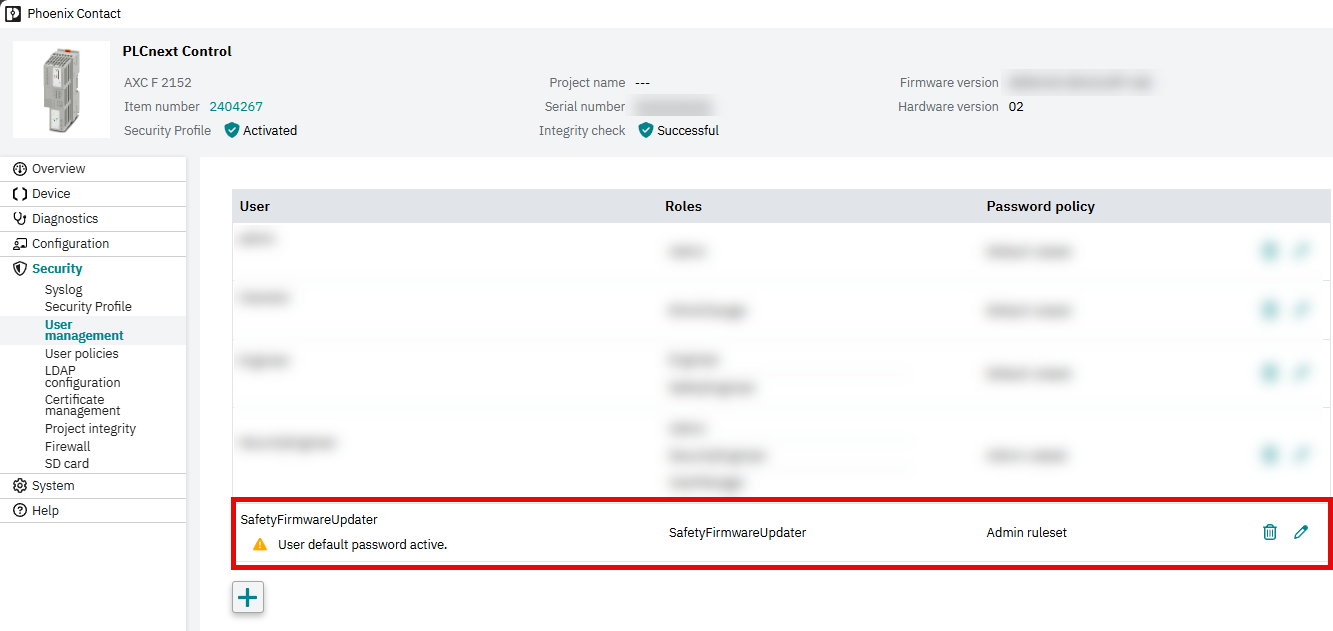Open SD card page
Image resolution: width=1333 pixels, height=631 pixels.
click(67, 464)
